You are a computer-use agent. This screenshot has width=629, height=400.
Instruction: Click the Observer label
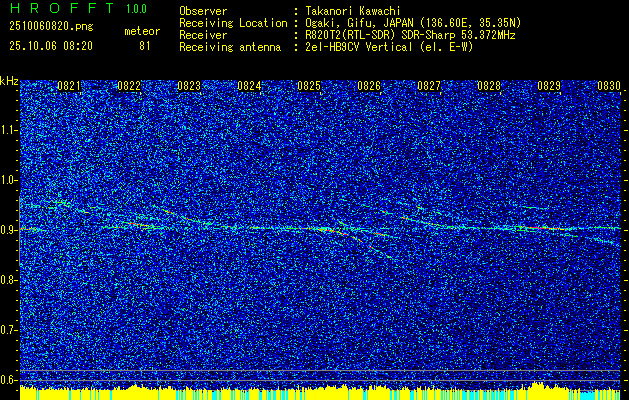coord(203,11)
